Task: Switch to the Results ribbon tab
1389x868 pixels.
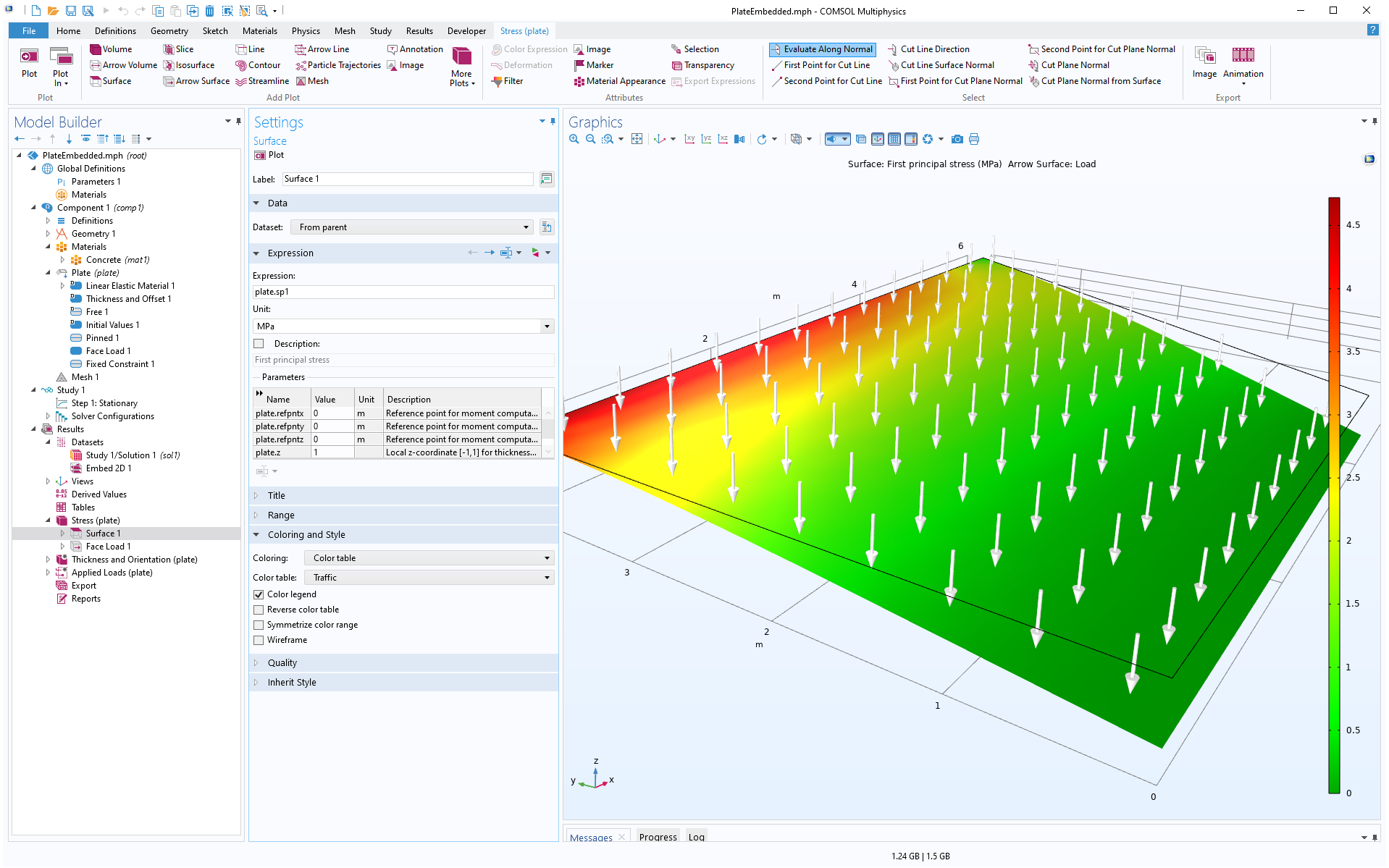Action: click(419, 31)
